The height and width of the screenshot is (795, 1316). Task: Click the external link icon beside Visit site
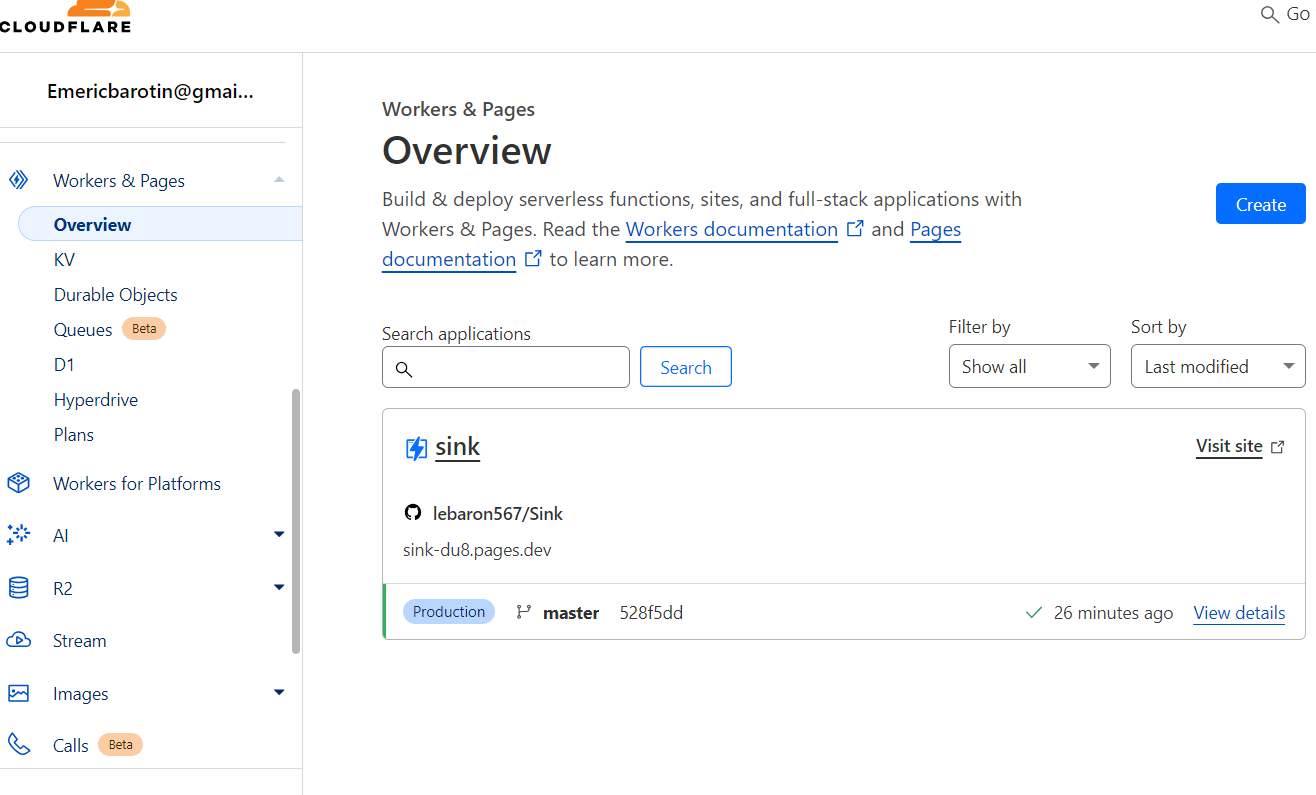coord(1277,447)
